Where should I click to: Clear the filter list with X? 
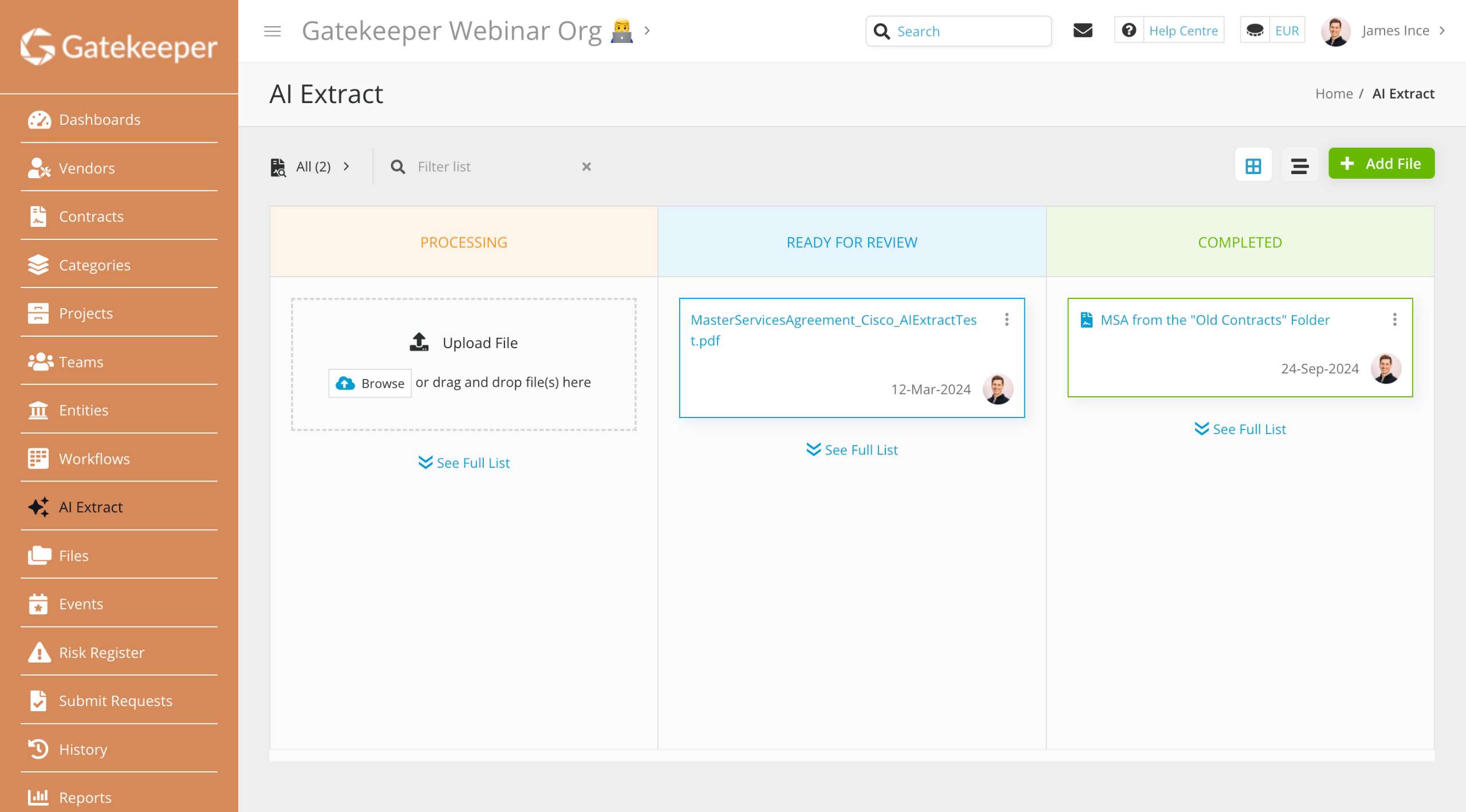pos(586,167)
